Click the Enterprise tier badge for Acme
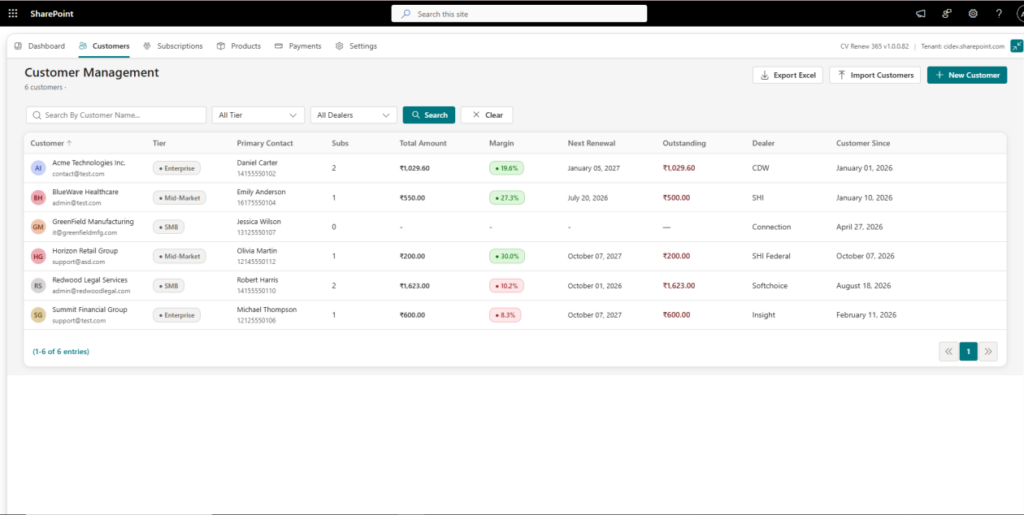The image size is (1024, 515). [x=176, y=168]
